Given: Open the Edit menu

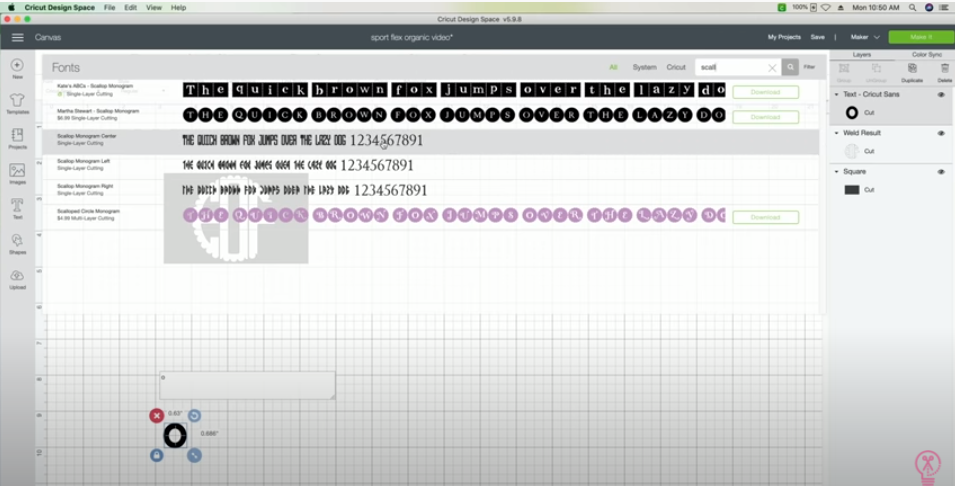Looking at the screenshot, I should coord(130,7).
